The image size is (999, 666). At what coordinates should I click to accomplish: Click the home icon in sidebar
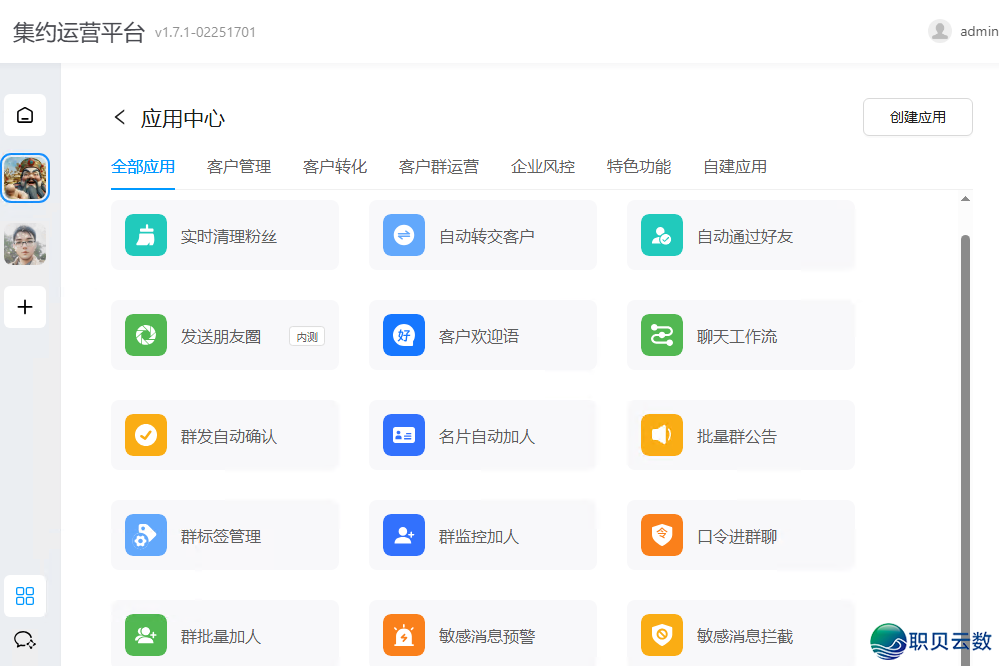(x=25, y=115)
